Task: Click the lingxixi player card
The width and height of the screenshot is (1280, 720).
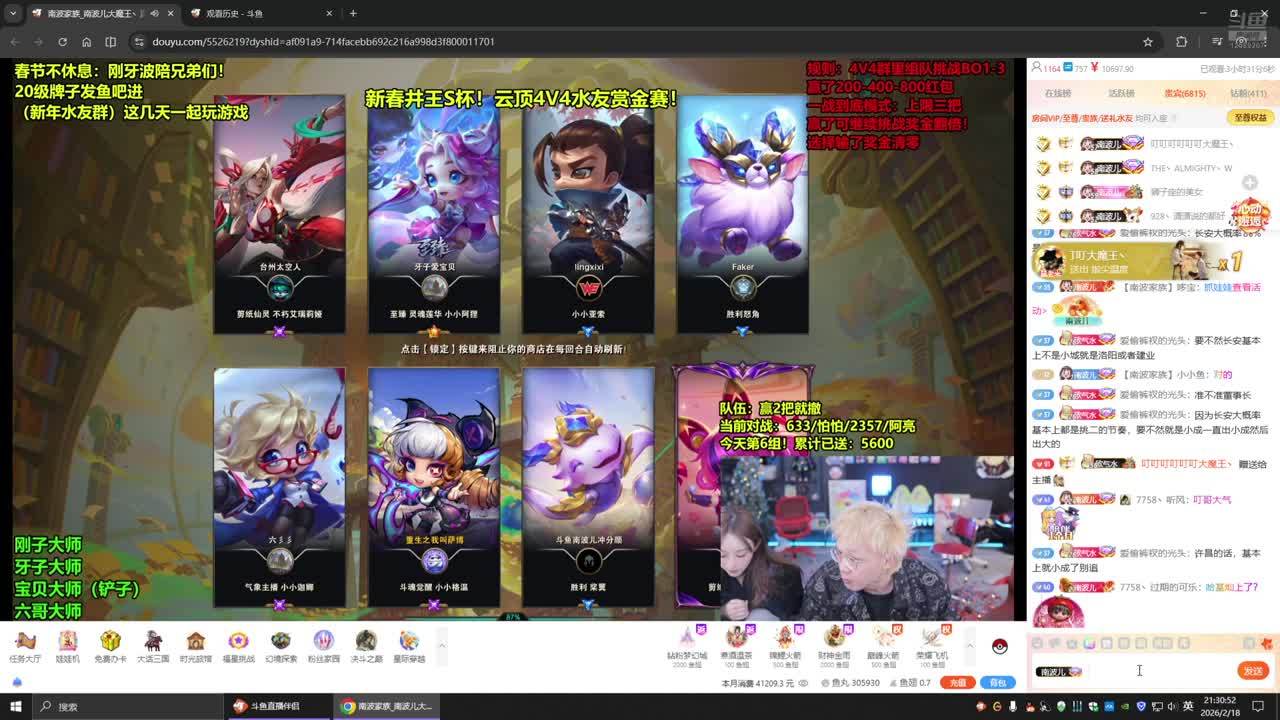Action: pyautogui.click(x=588, y=215)
